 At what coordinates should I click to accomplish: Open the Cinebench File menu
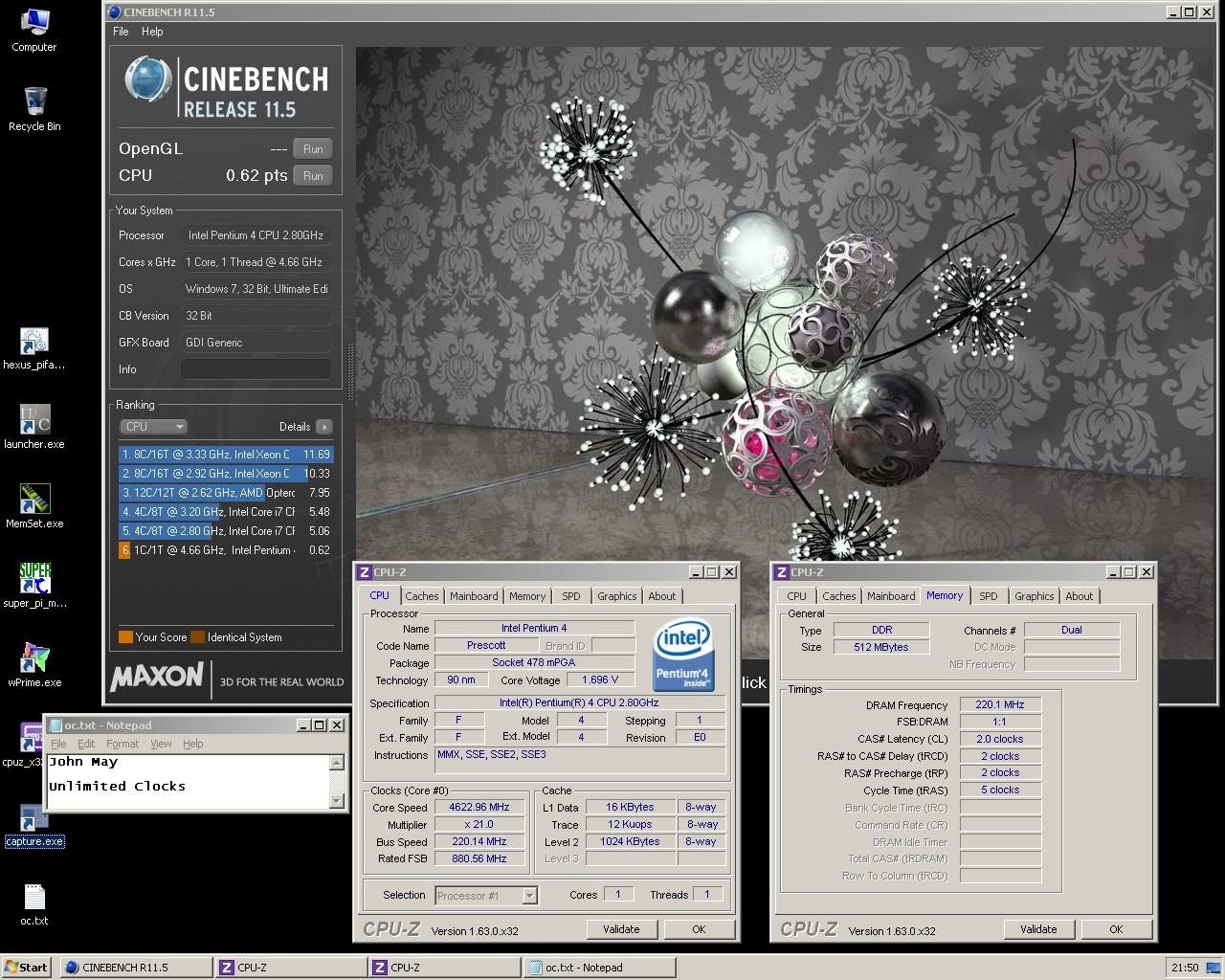pos(121,32)
